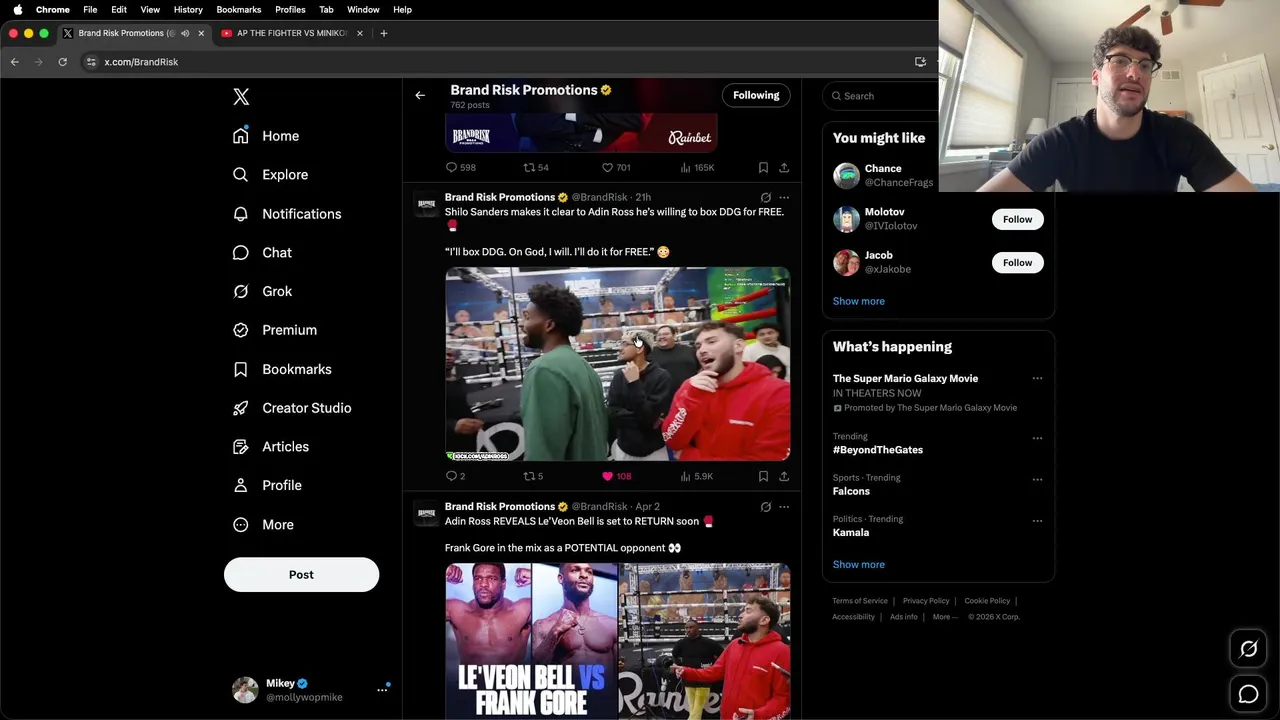Like the post with 701 likes
This screenshot has width=1280, height=720.
pyautogui.click(x=616, y=168)
